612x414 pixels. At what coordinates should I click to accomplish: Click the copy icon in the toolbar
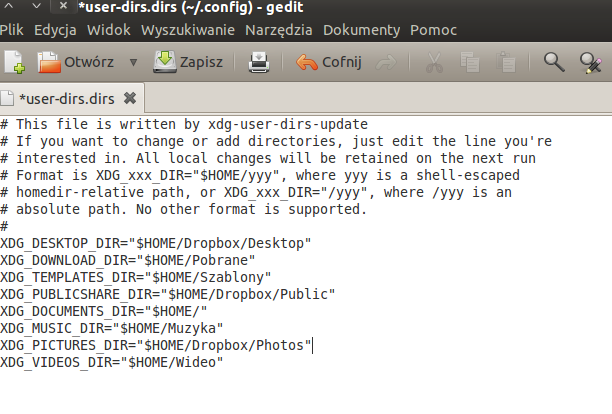[470, 62]
